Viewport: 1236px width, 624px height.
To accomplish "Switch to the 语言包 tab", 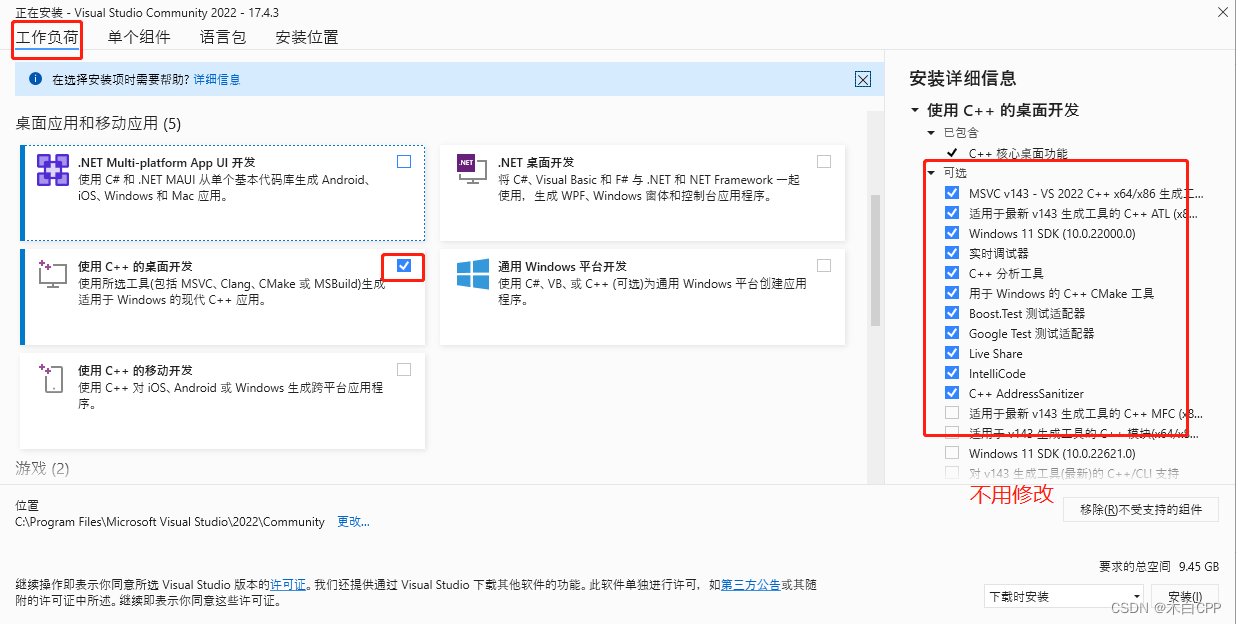I will [x=223, y=38].
